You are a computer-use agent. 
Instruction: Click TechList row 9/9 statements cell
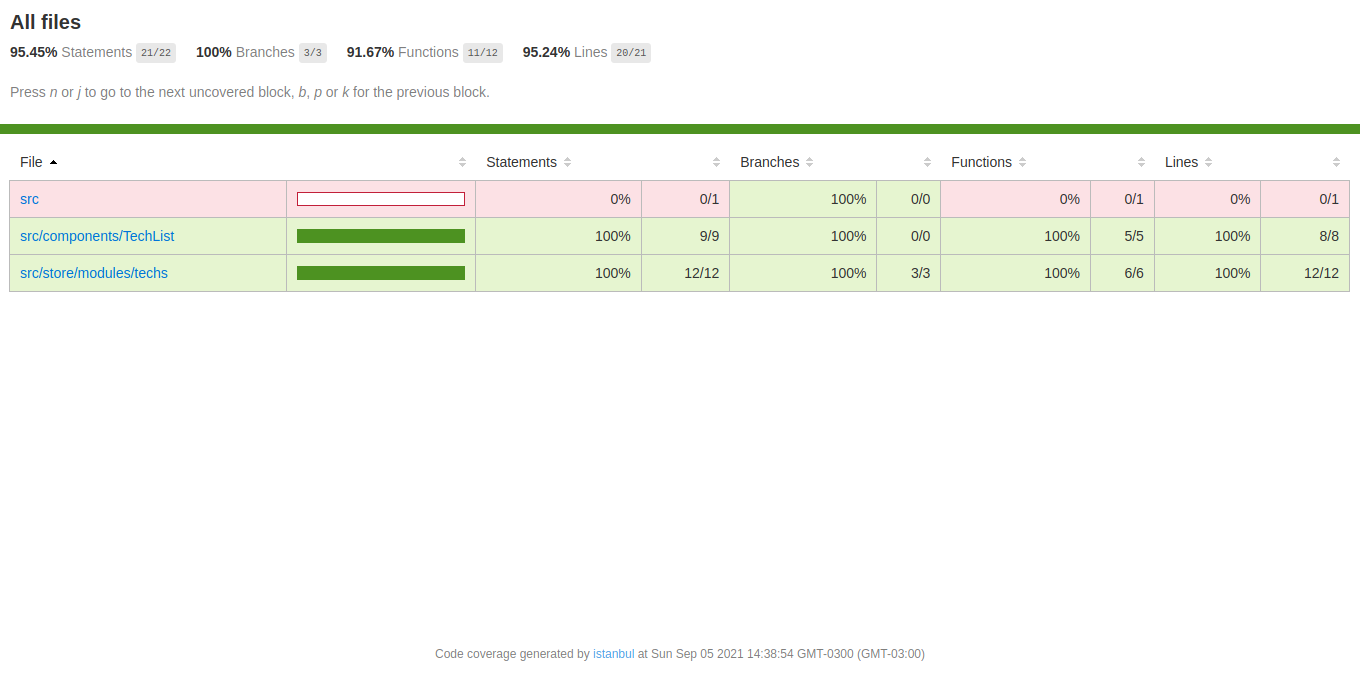[685, 236]
